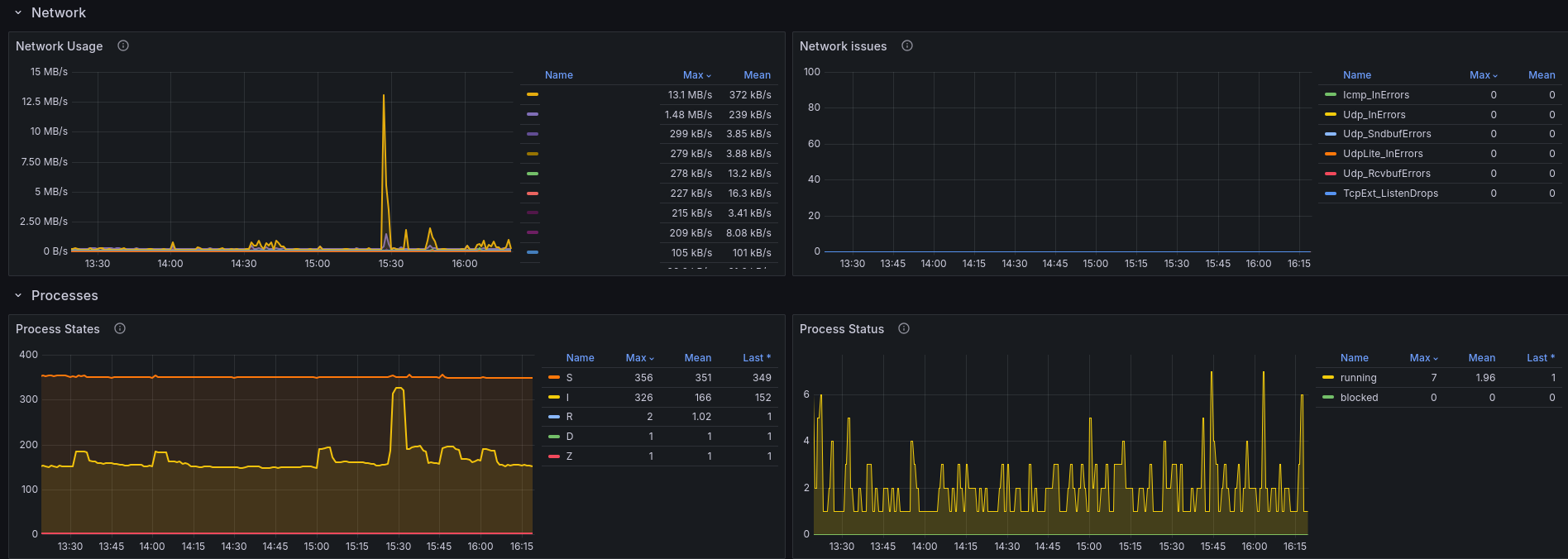The image size is (1568, 559).
Task: Collapse the Processes row chevron
Action: [18, 295]
